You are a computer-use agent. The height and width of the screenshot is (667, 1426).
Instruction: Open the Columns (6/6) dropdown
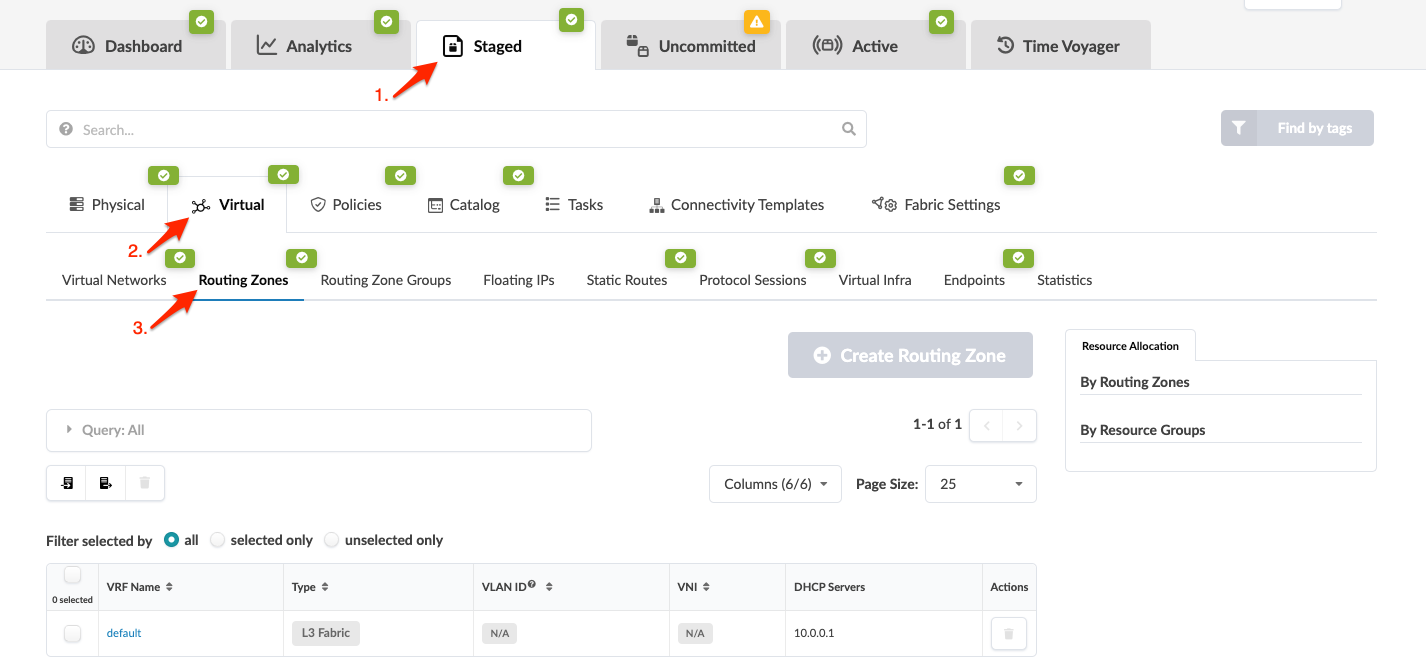click(775, 484)
